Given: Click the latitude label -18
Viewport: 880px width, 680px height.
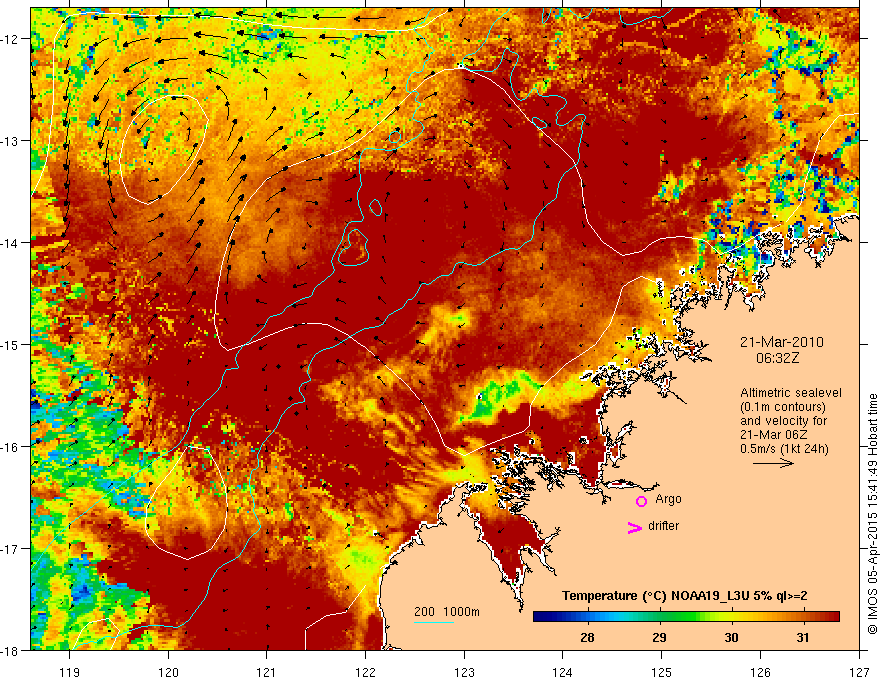Looking at the screenshot, I should tap(11, 651).
